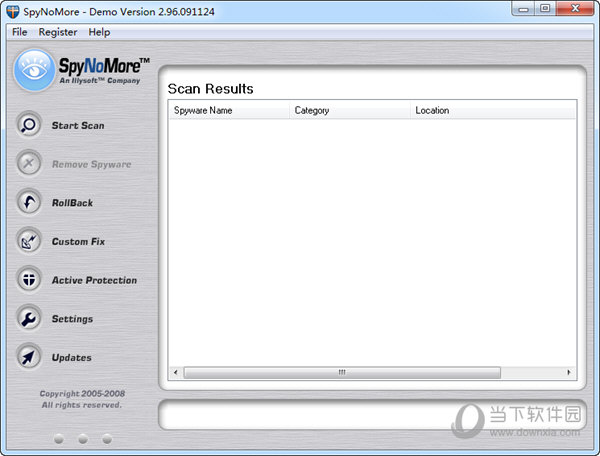Select the Active Protection label
The image size is (600, 456).
pos(95,280)
